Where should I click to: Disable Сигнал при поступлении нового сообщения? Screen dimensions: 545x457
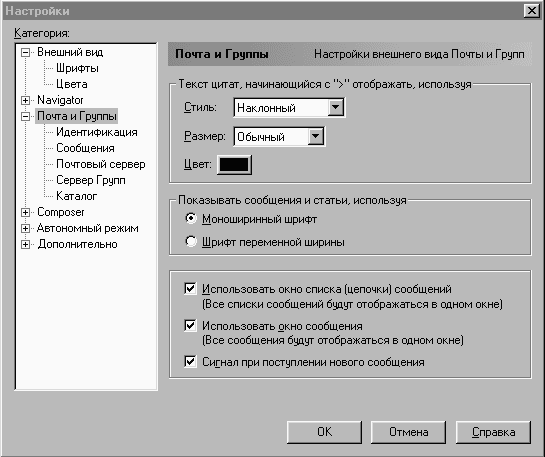click(x=190, y=361)
